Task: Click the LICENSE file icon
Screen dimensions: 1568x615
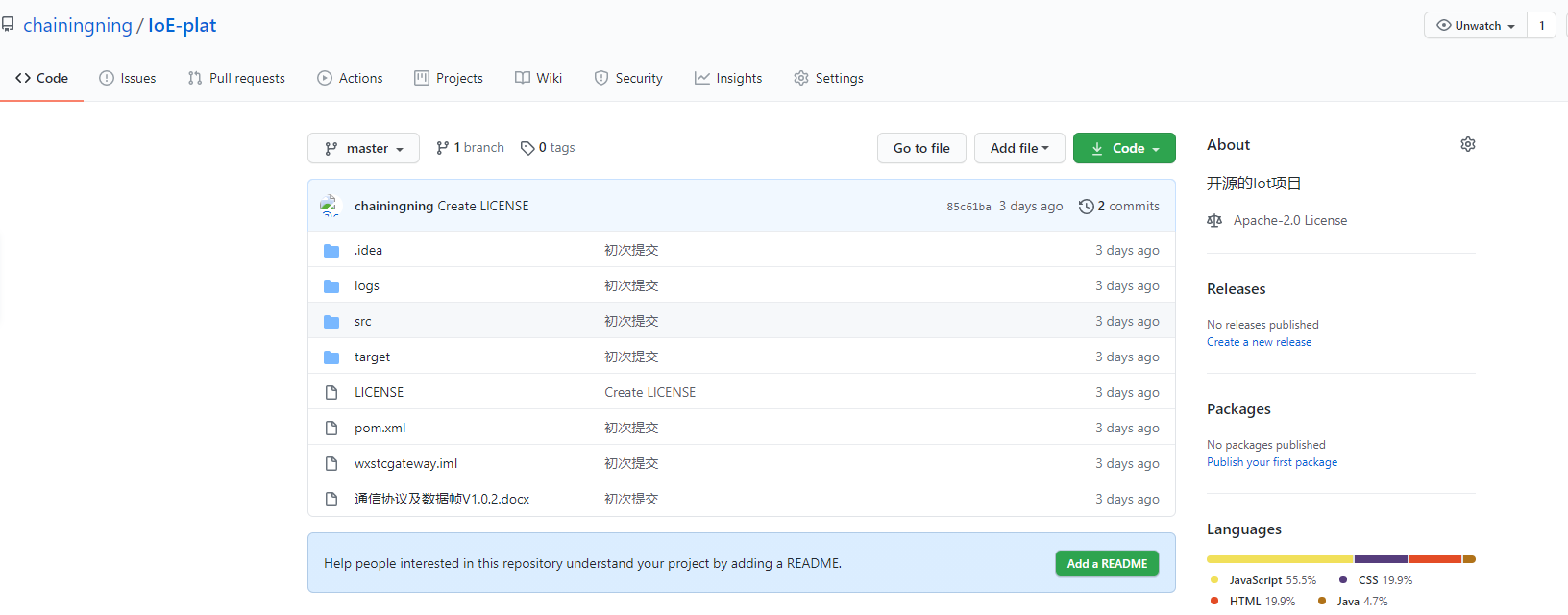Action: point(331,392)
